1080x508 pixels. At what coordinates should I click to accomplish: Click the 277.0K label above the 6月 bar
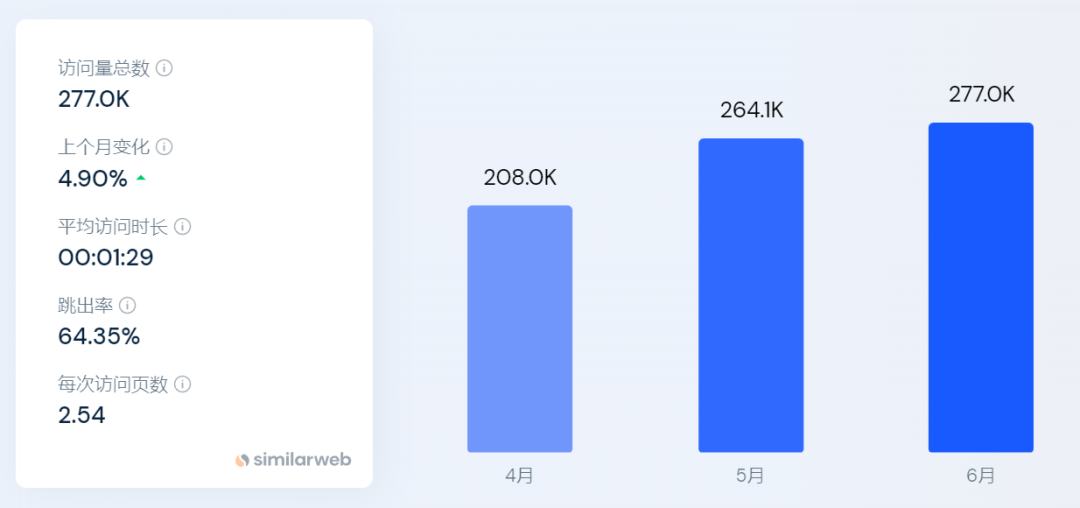coord(981,95)
